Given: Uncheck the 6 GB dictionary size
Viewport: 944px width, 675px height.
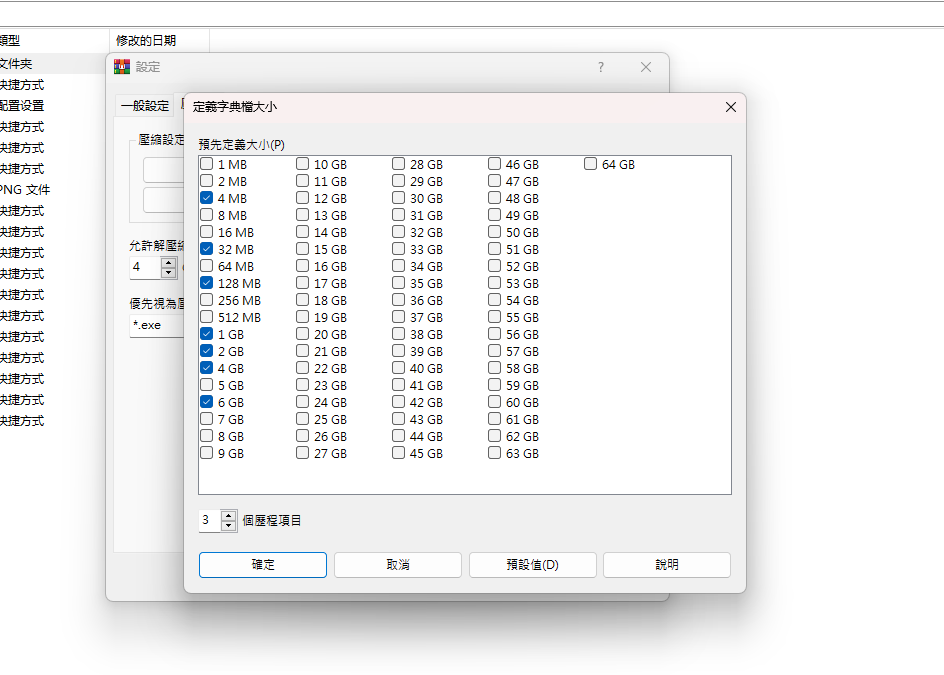Looking at the screenshot, I should click(206, 402).
